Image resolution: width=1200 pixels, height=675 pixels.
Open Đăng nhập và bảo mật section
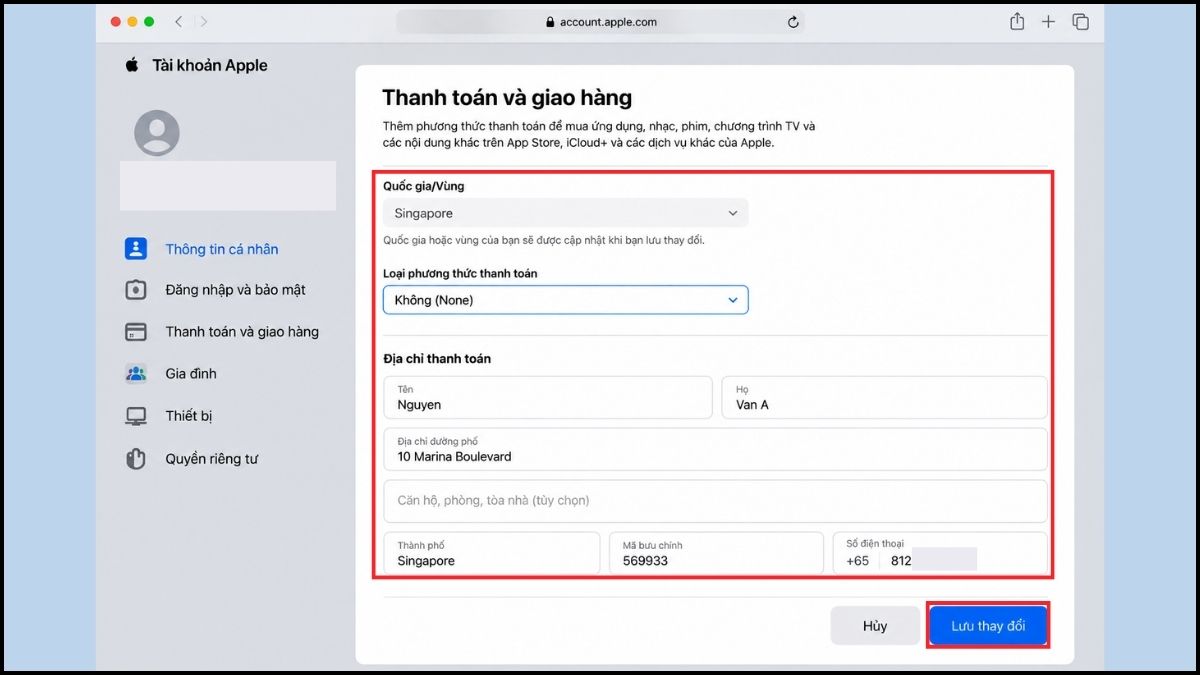pos(235,290)
